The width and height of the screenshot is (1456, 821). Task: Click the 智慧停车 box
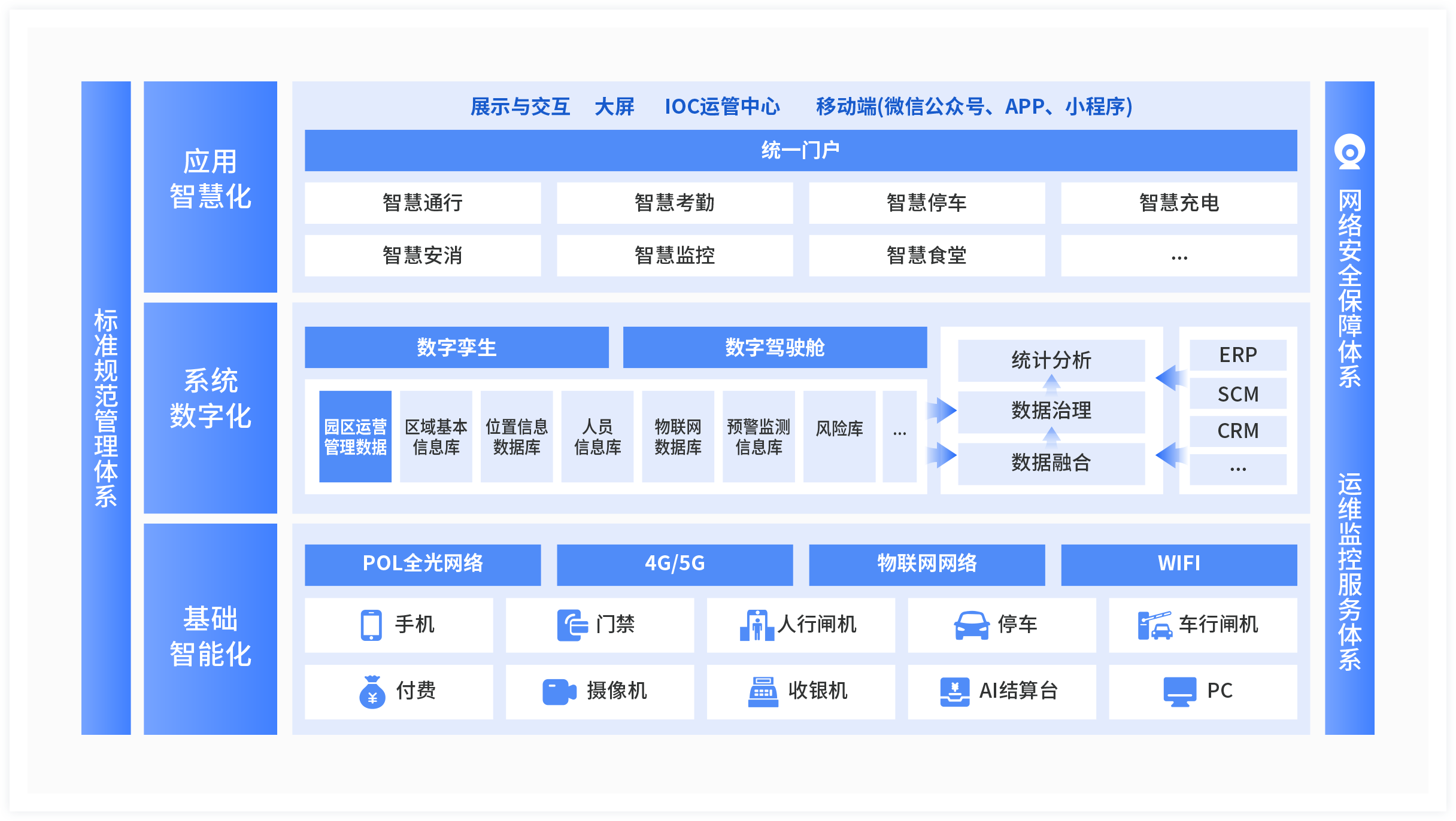tap(927, 203)
